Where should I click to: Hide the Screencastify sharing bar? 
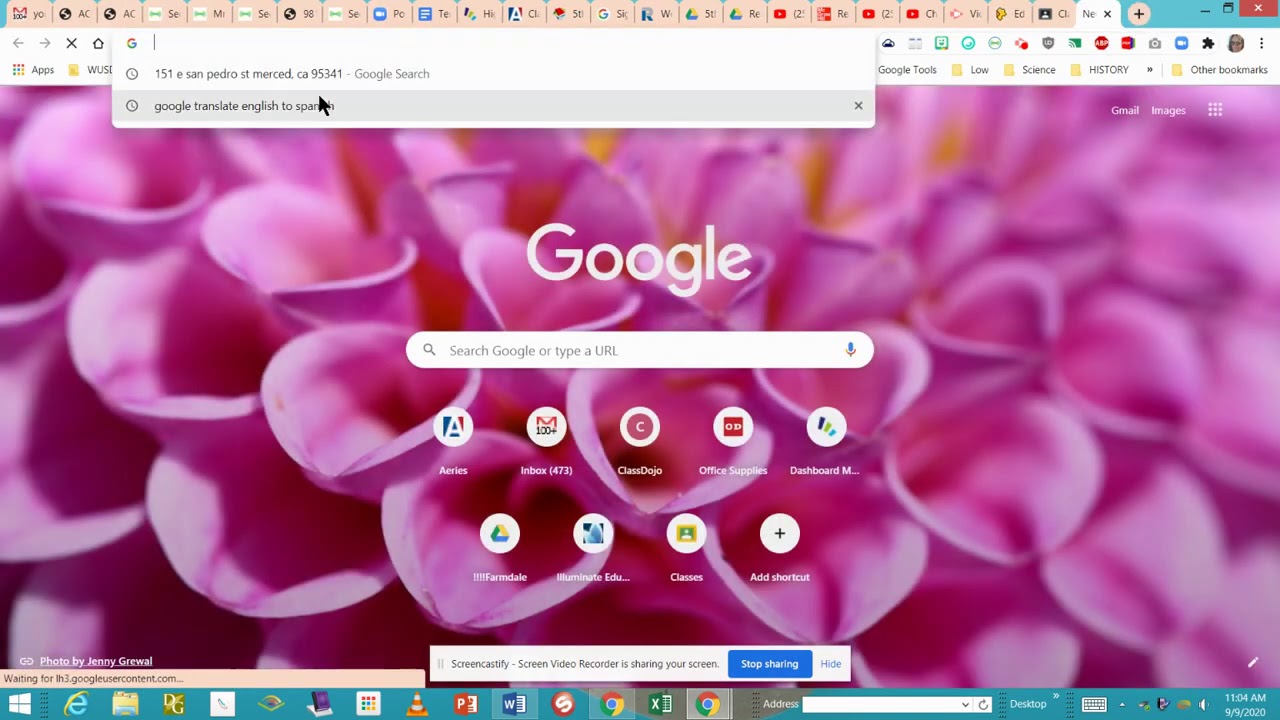[x=831, y=664]
